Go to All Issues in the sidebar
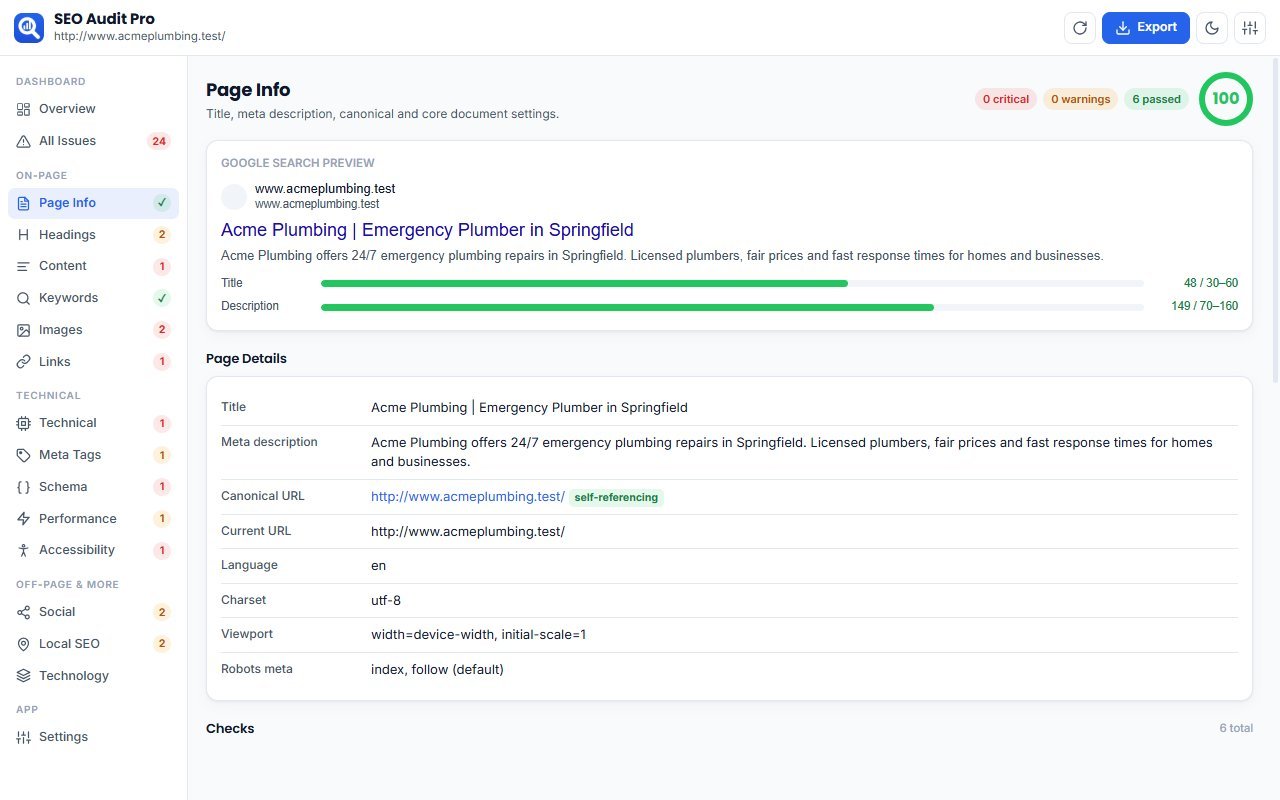The height and width of the screenshot is (800, 1280). pos(94,141)
